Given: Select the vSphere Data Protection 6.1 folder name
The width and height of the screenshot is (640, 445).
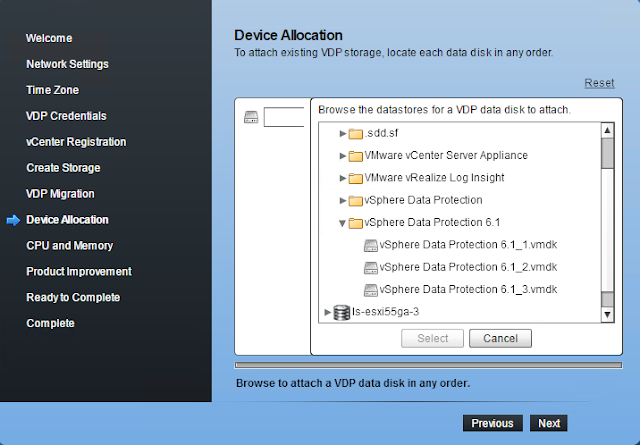Looking at the screenshot, I should click(x=432, y=222).
